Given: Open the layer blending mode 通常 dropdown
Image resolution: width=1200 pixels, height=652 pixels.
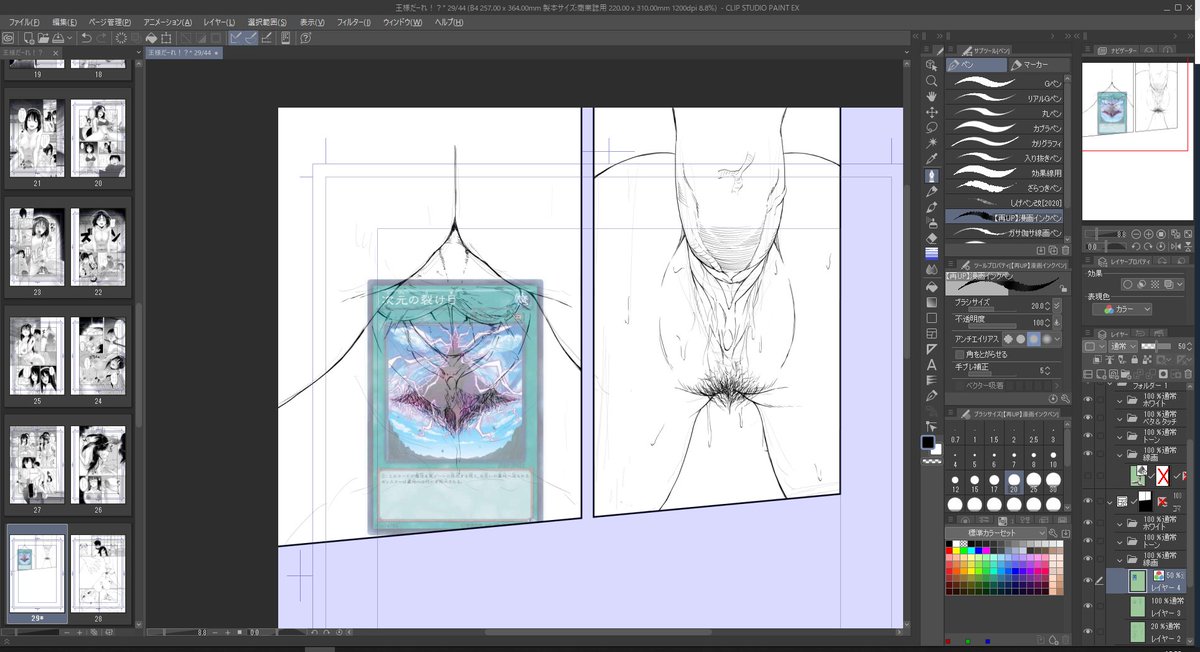Looking at the screenshot, I should 1121,346.
